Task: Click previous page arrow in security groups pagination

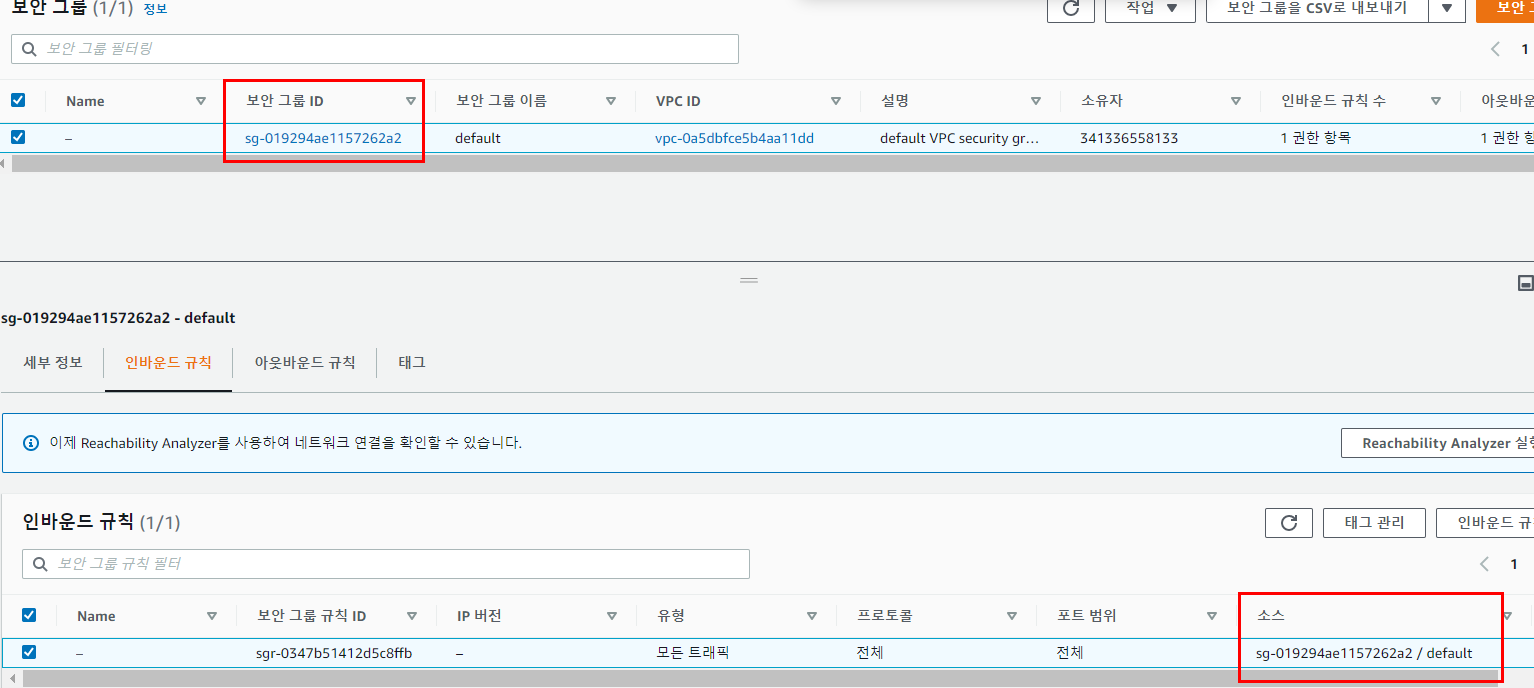Action: click(x=1496, y=48)
